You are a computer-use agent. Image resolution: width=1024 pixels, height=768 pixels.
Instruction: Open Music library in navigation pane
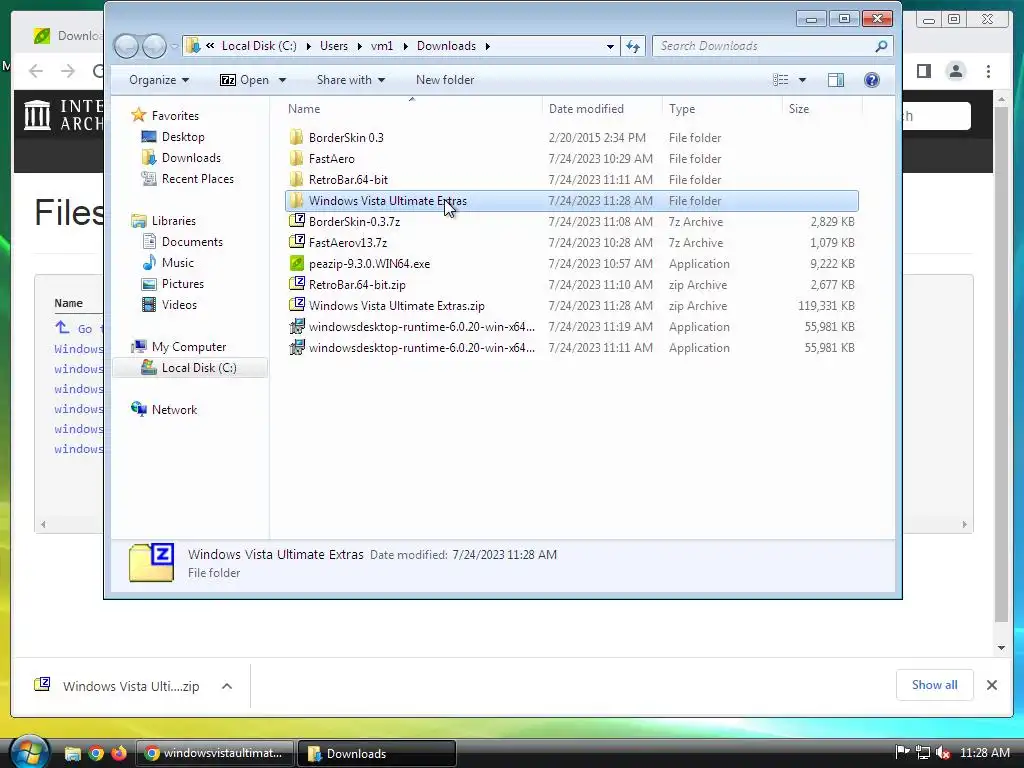click(168, 263)
